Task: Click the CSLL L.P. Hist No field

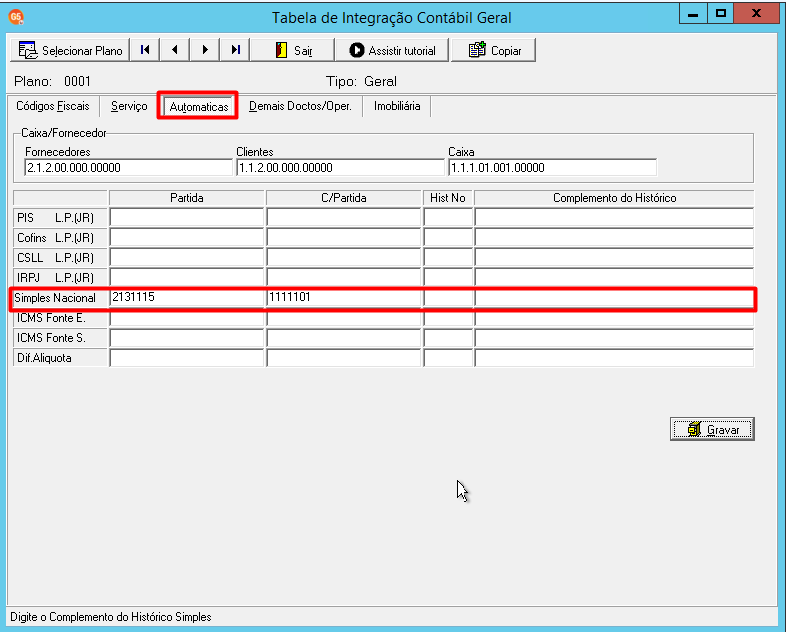Action: pos(448,258)
